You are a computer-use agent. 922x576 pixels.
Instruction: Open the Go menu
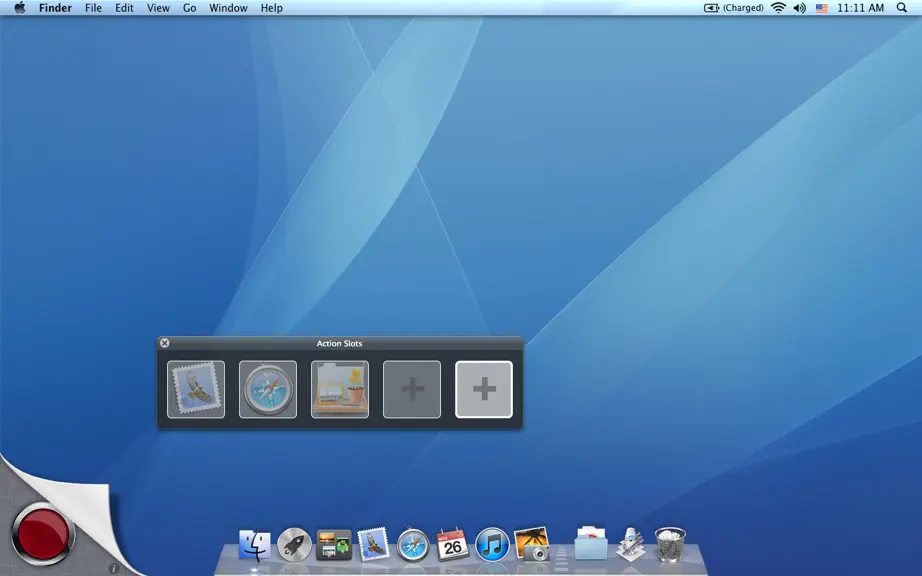pos(189,8)
